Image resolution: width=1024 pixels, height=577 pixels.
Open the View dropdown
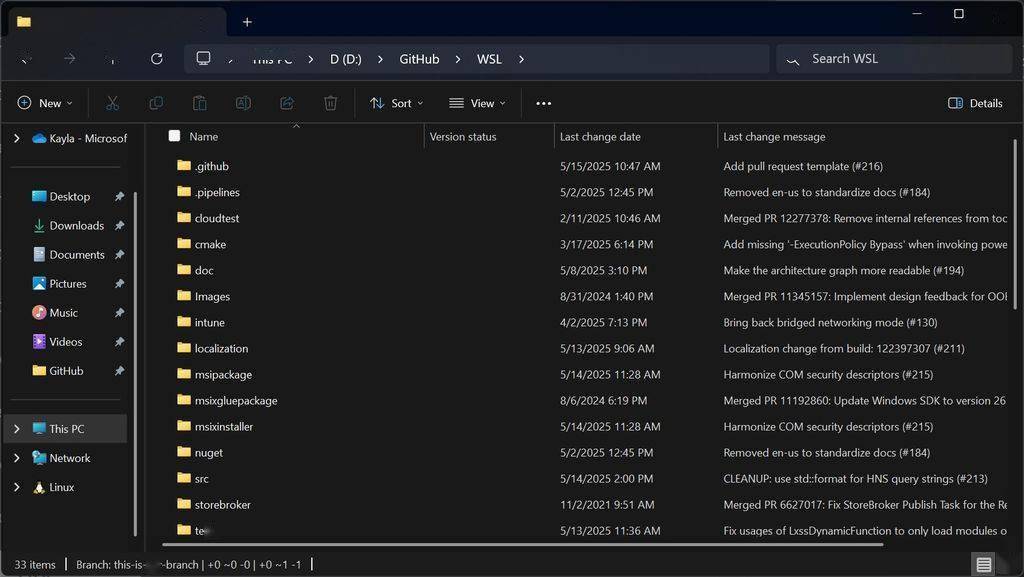(478, 103)
